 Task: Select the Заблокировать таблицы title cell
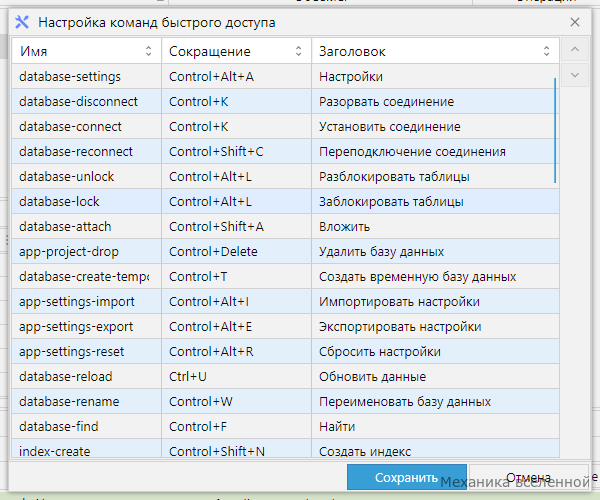tap(435, 202)
